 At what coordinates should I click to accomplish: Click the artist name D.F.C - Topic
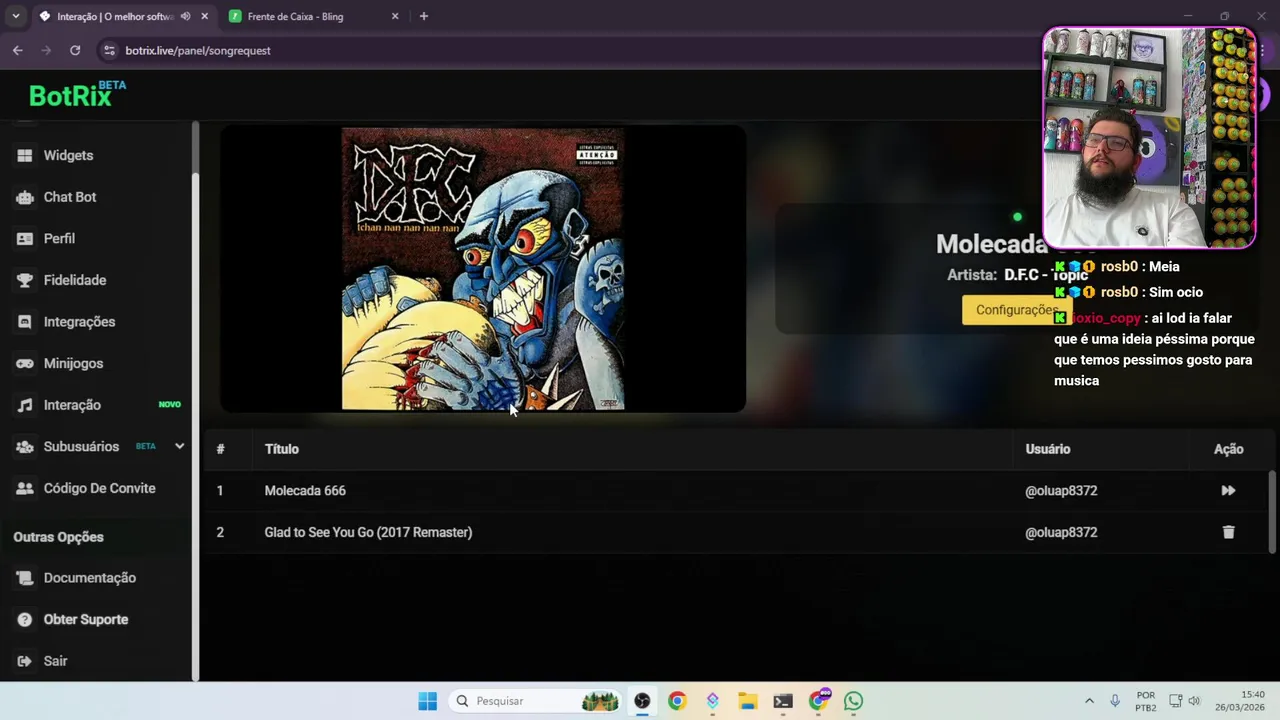pyautogui.click(x=1045, y=275)
